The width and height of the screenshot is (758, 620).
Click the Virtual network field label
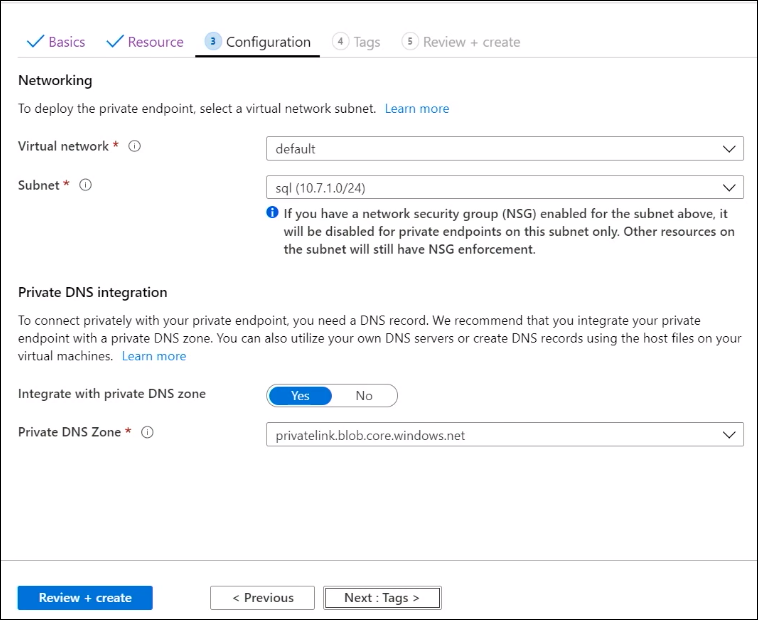tap(63, 146)
